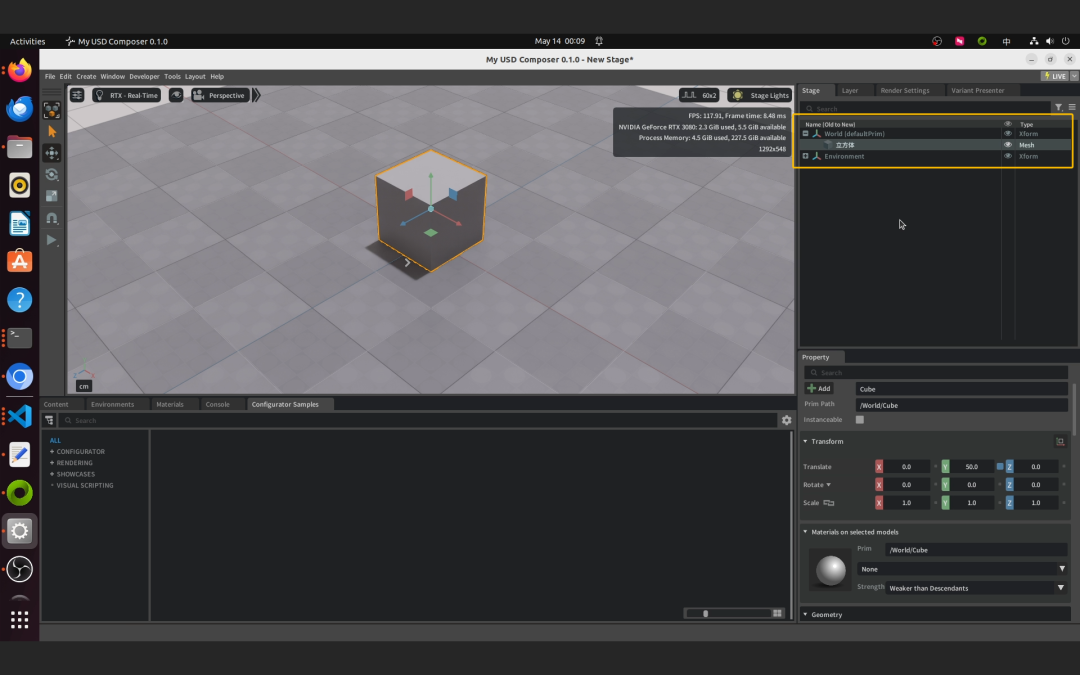Click the Translate Y value field
1080x675 pixels.
pos(971,467)
